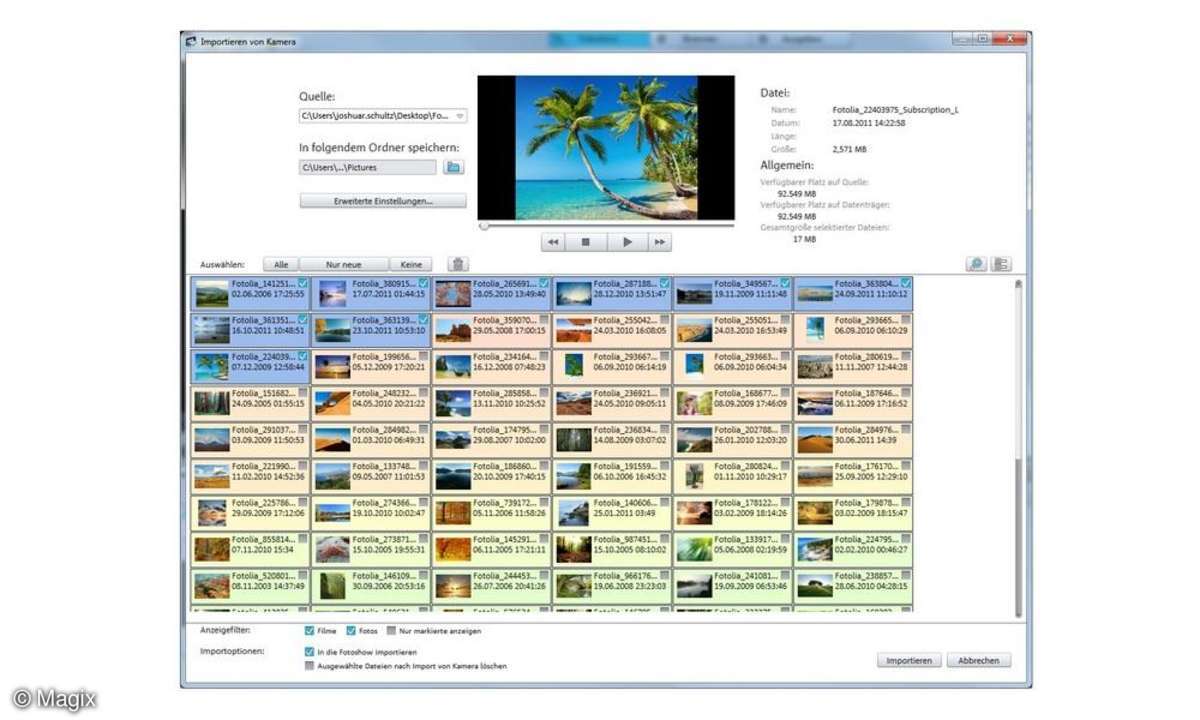The height and width of the screenshot is (720, 1200).
Task: Switch to list view icon above thumbnails
Action: 1001,264
